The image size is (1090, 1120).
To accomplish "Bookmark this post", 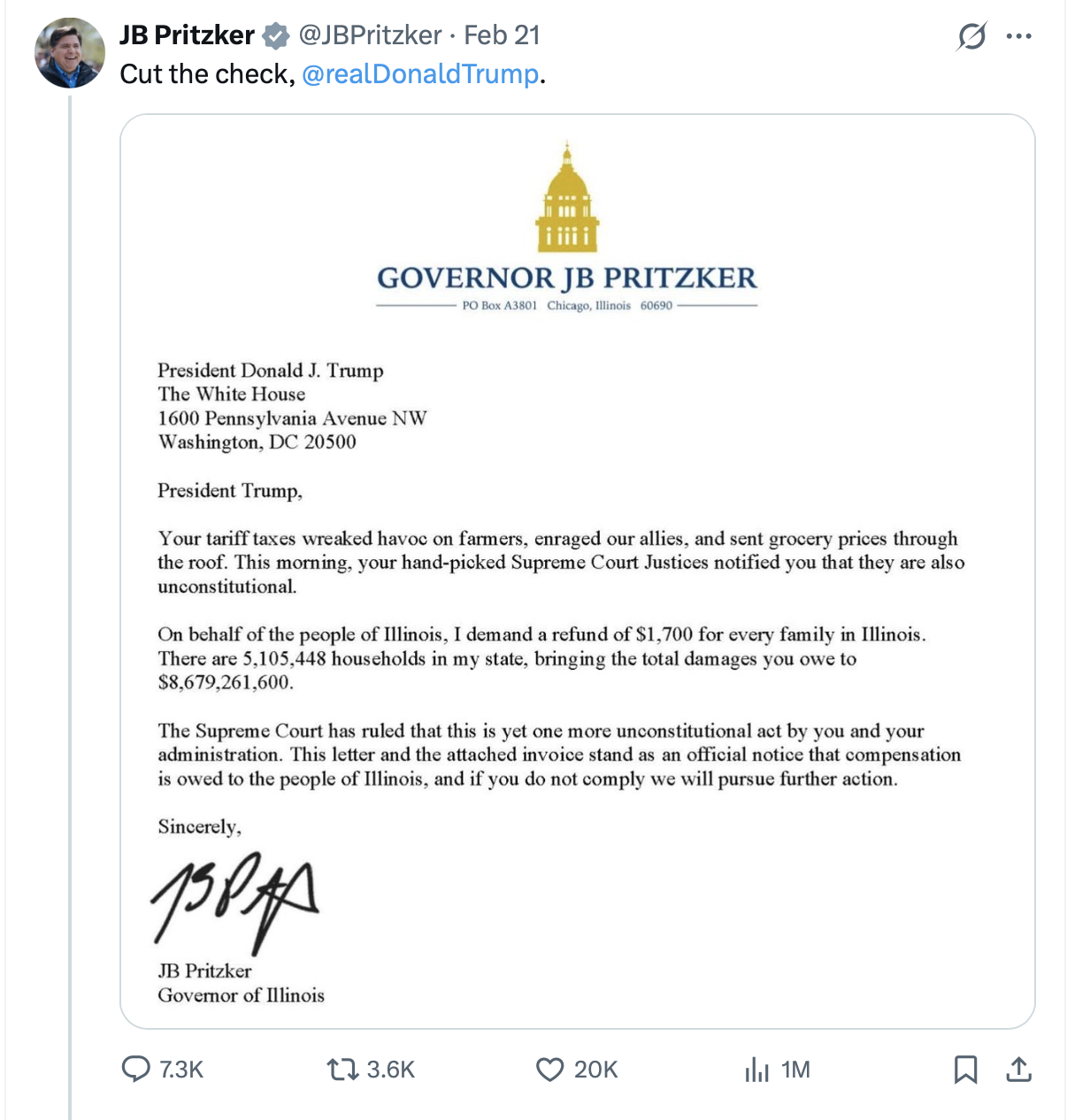I will tap(965, 1070).
